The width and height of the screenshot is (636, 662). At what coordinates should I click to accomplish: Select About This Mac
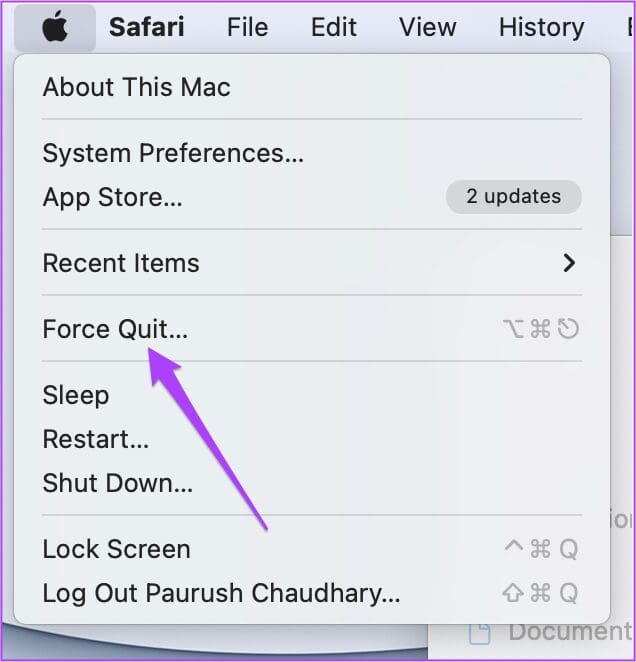136,87
